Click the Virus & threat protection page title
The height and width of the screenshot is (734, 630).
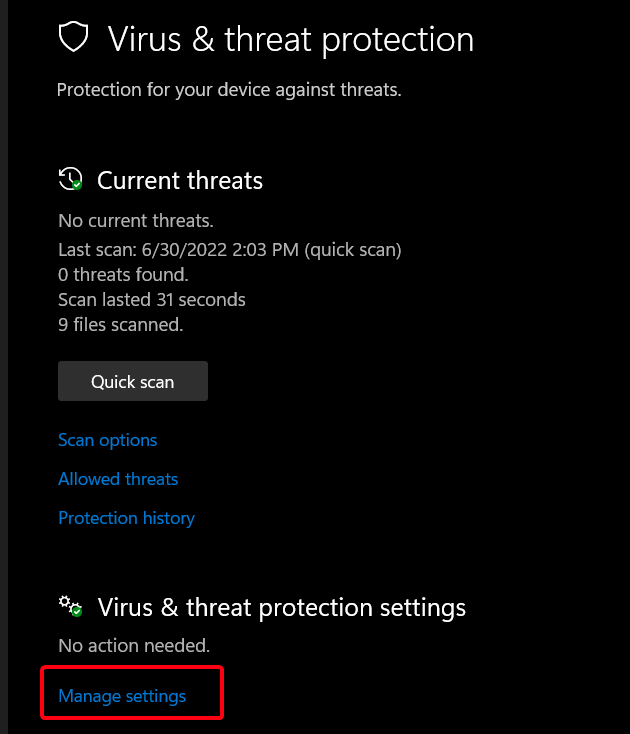pyautogui.click(x=290, y=40)
